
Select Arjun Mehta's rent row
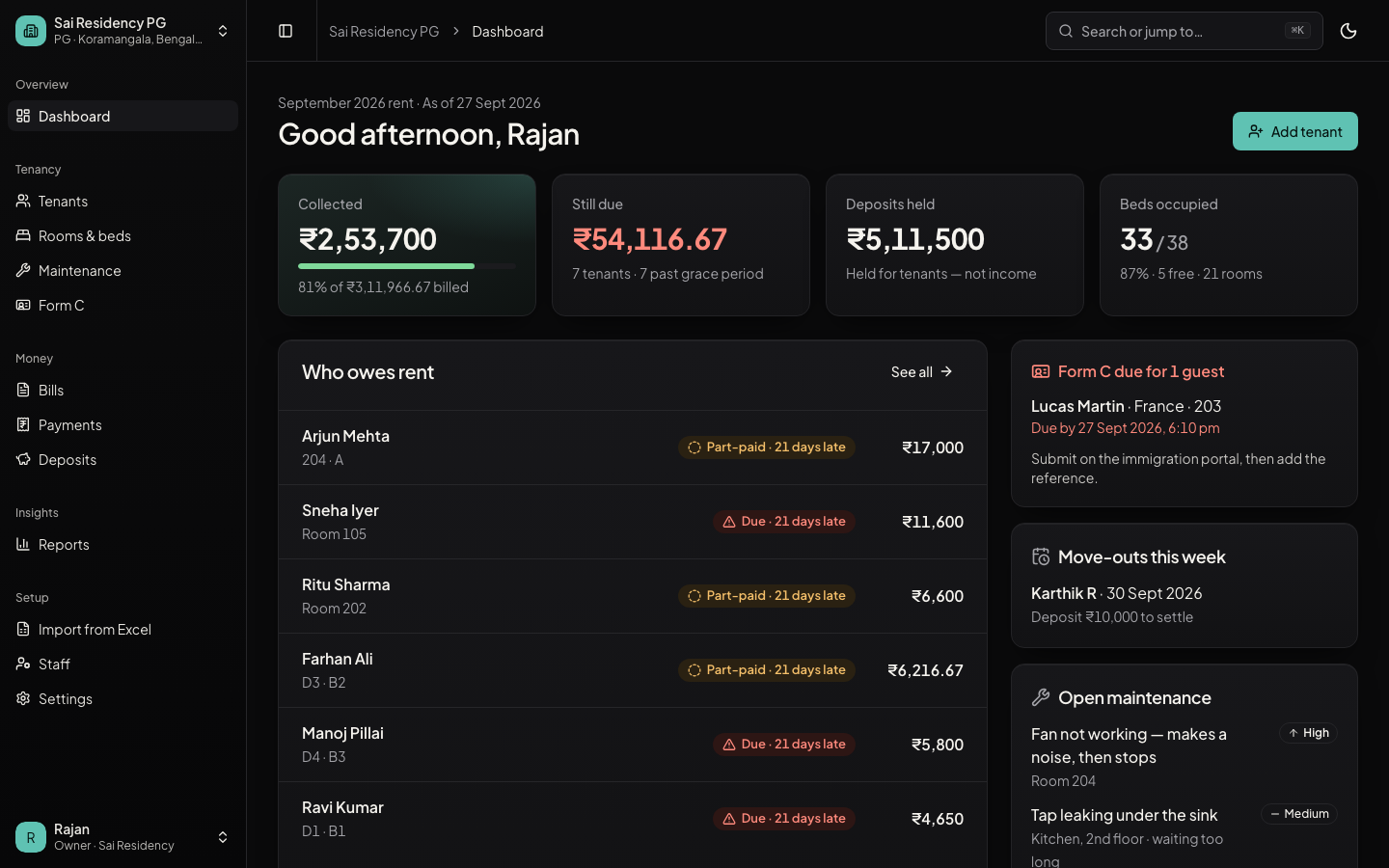coord(633,448)
